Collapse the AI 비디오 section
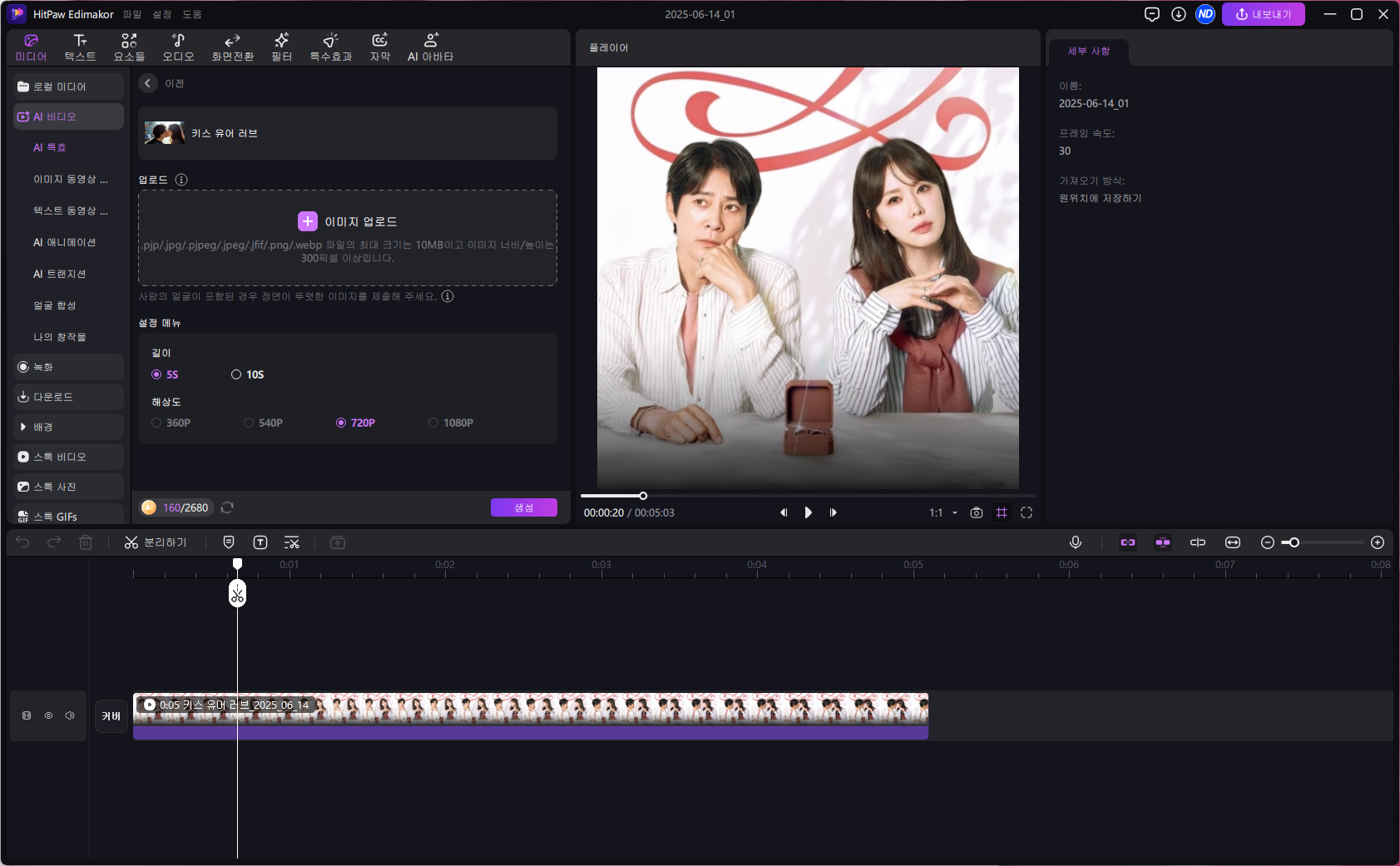 69,116
